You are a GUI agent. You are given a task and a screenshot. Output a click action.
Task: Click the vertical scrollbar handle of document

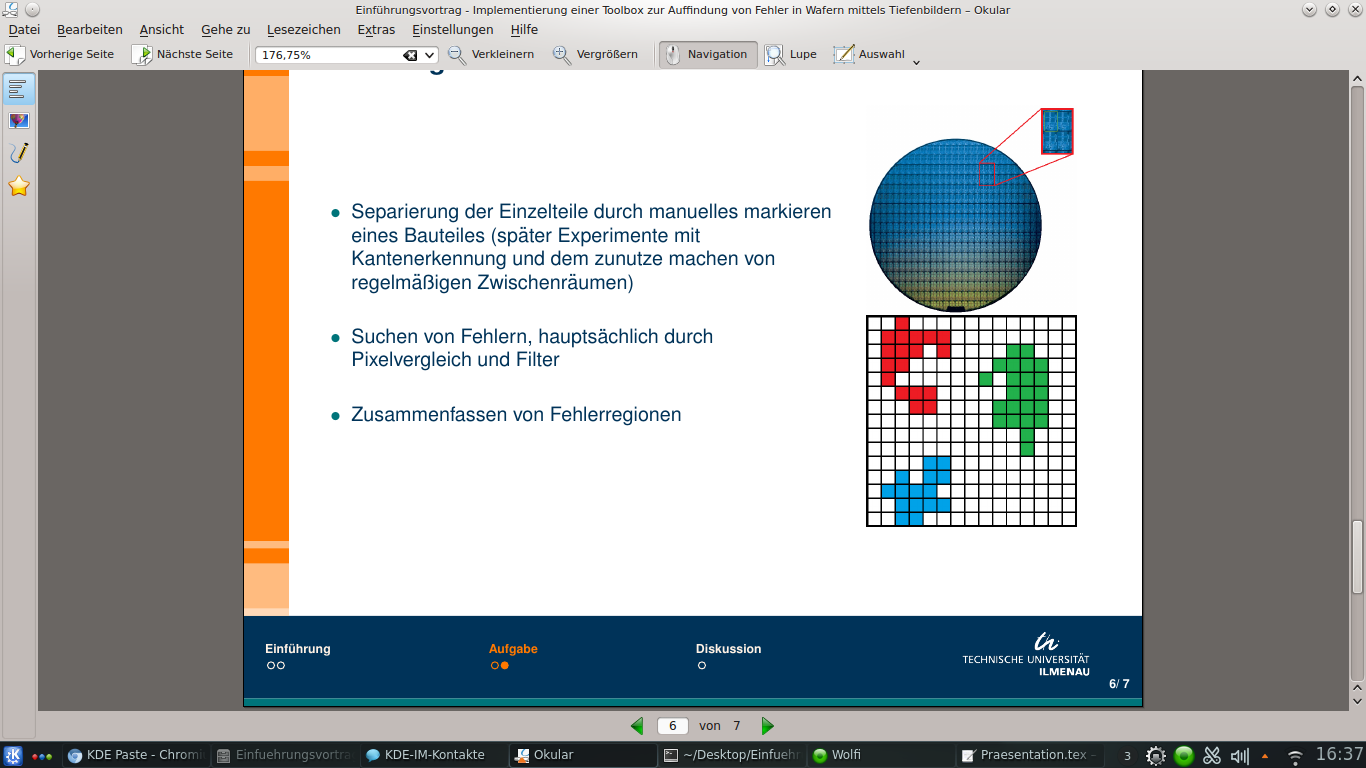pos(1358,557)
